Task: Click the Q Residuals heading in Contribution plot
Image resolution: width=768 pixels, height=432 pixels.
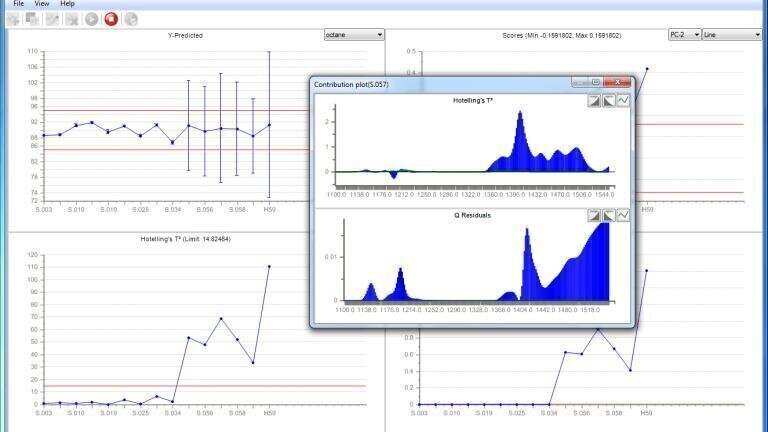Action: click(x=472, y=215)
